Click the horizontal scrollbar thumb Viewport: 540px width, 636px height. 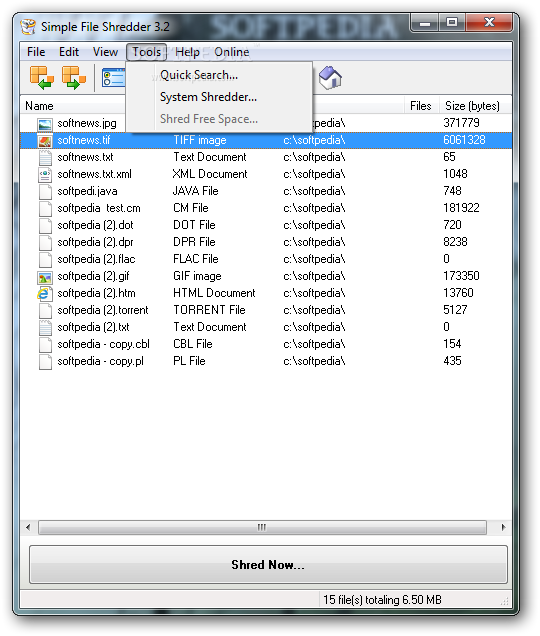(x=262, y=527)
